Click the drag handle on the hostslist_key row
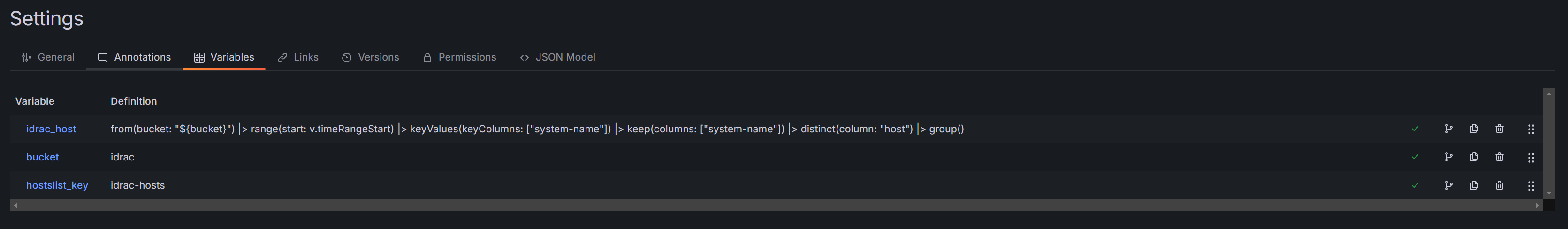 point(1531,185)
